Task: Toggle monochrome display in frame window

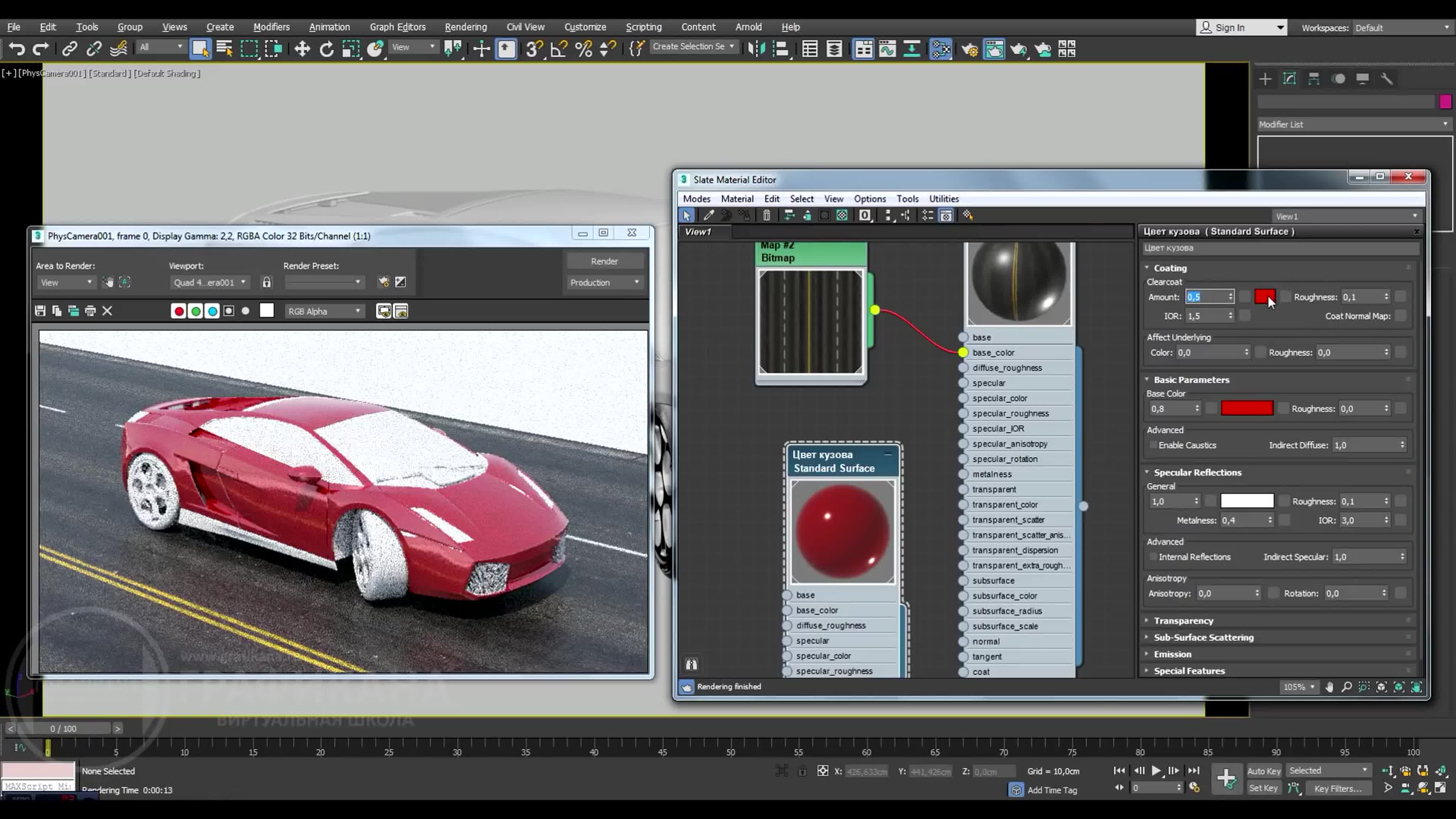Action: click(x=245, y=311)
